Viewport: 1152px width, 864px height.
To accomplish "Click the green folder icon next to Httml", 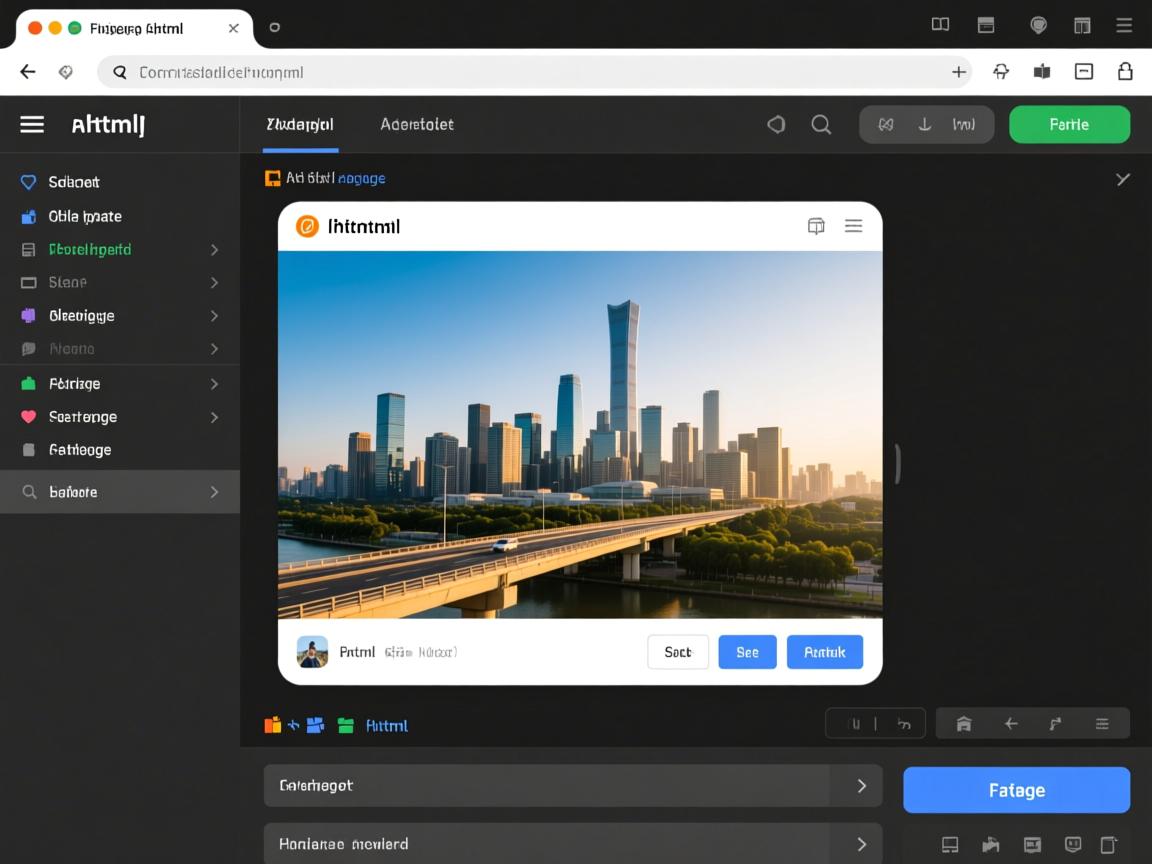I will click(x=346, y=726).
